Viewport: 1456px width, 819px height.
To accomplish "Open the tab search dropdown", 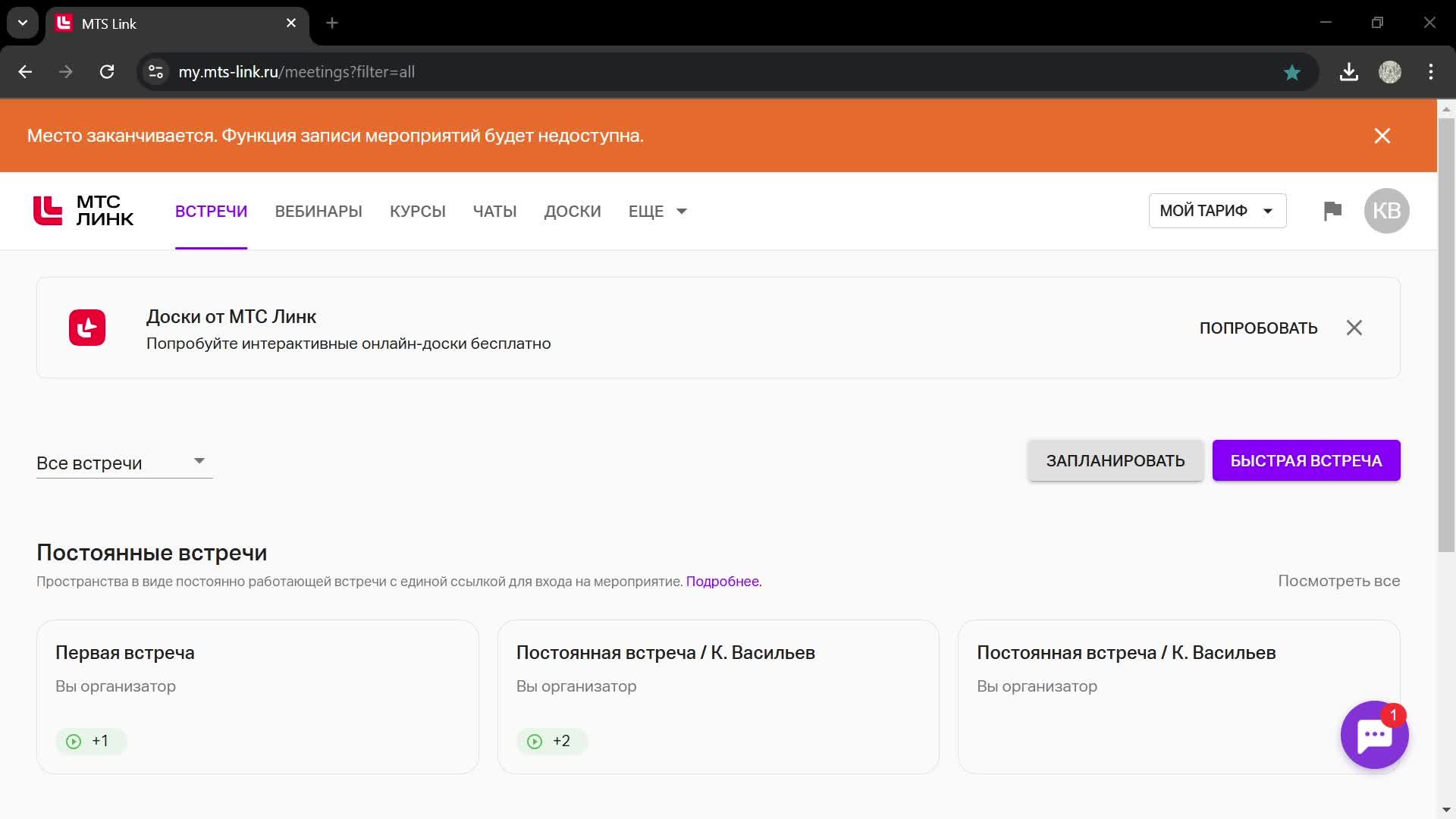I will tap(23, 24).
